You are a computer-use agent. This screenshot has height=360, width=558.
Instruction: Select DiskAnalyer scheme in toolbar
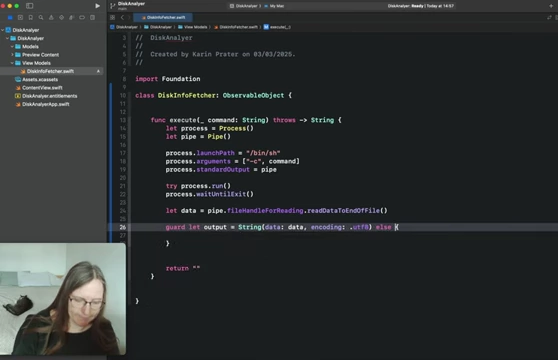tap(244, 6)
